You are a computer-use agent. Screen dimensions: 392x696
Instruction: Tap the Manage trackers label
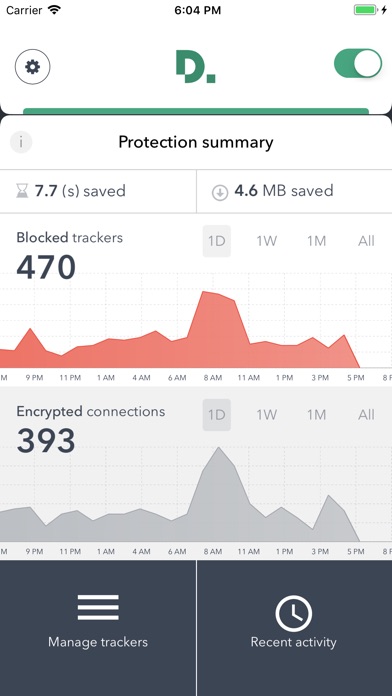tap(98, 642)
